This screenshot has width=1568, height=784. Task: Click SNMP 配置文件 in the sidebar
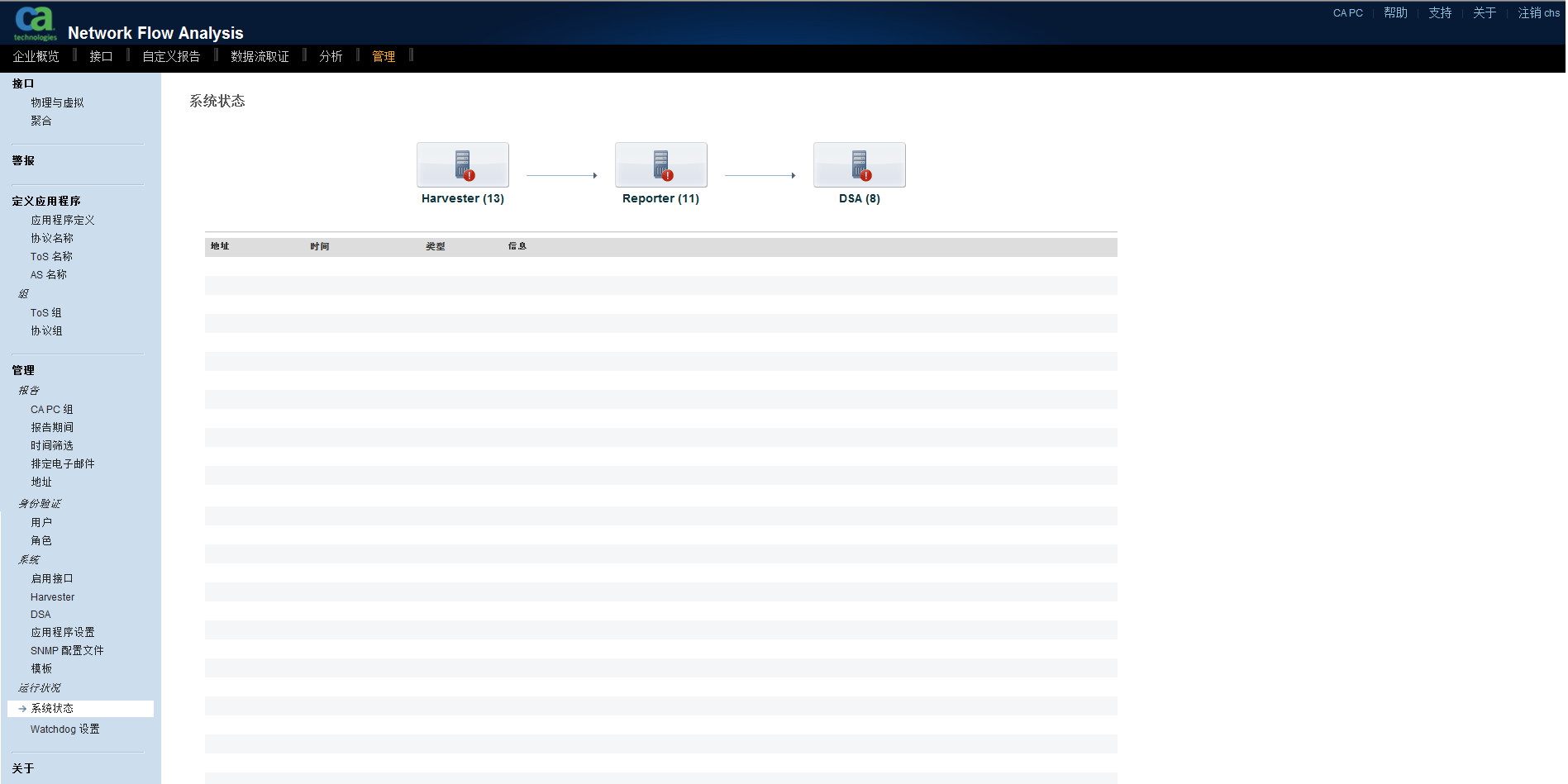pos(67,650)
